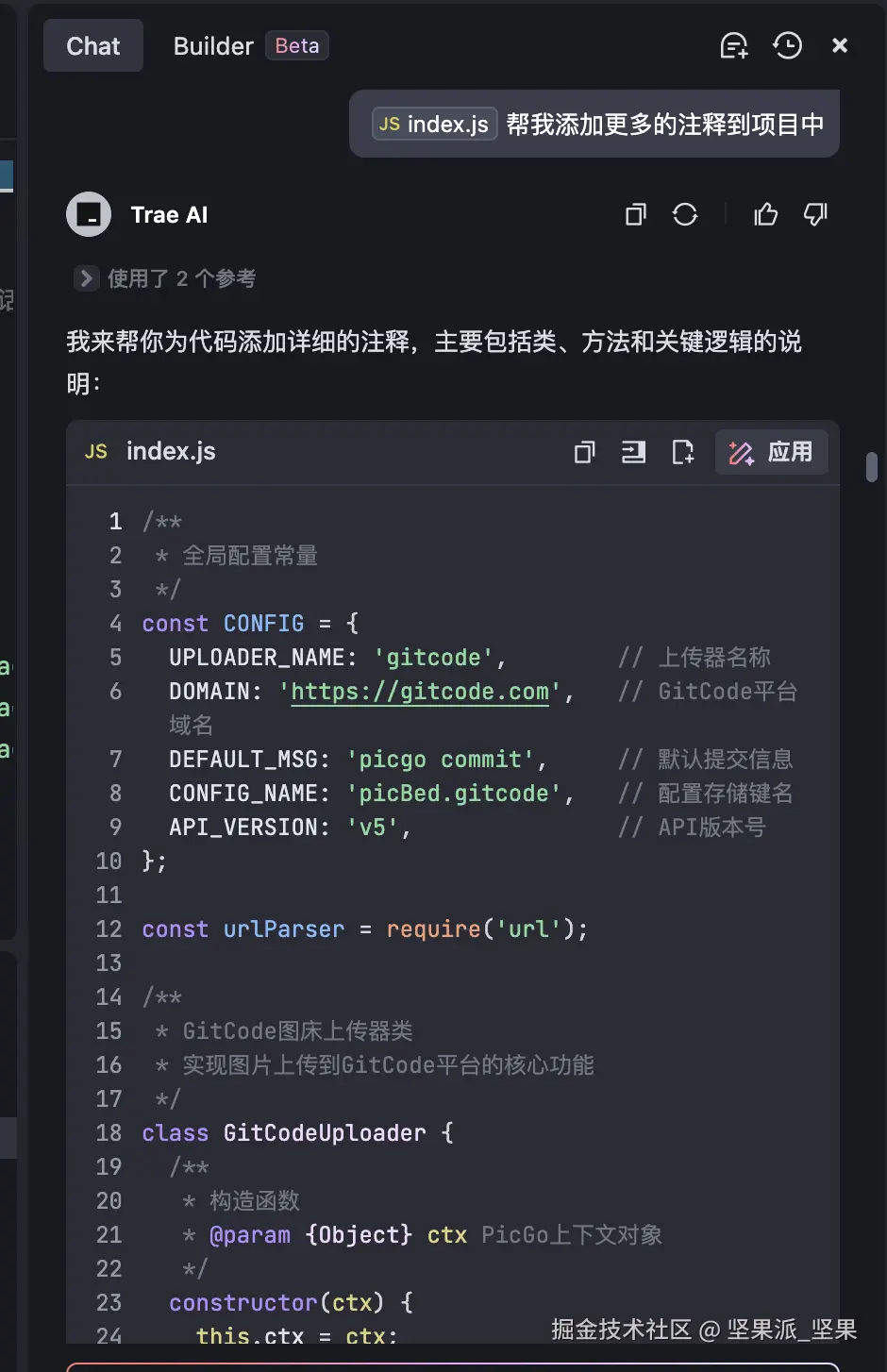Screen dimensions: 887x1372
Task: Like the response with thumbs up
Action: pyautogui.click(x=765, y=215)
